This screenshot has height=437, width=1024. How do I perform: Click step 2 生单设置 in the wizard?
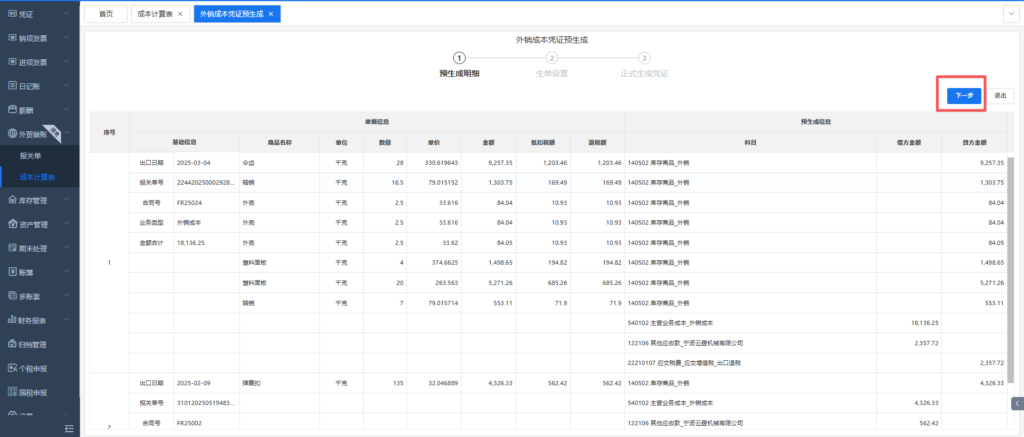551,59
